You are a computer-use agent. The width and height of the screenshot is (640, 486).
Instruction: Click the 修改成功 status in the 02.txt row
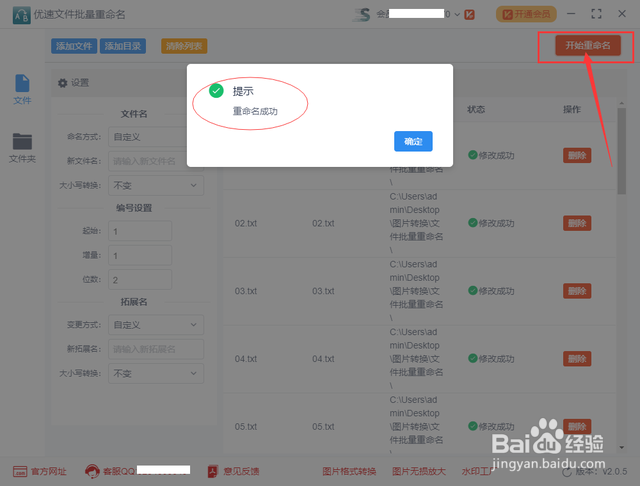coord(491,223)
